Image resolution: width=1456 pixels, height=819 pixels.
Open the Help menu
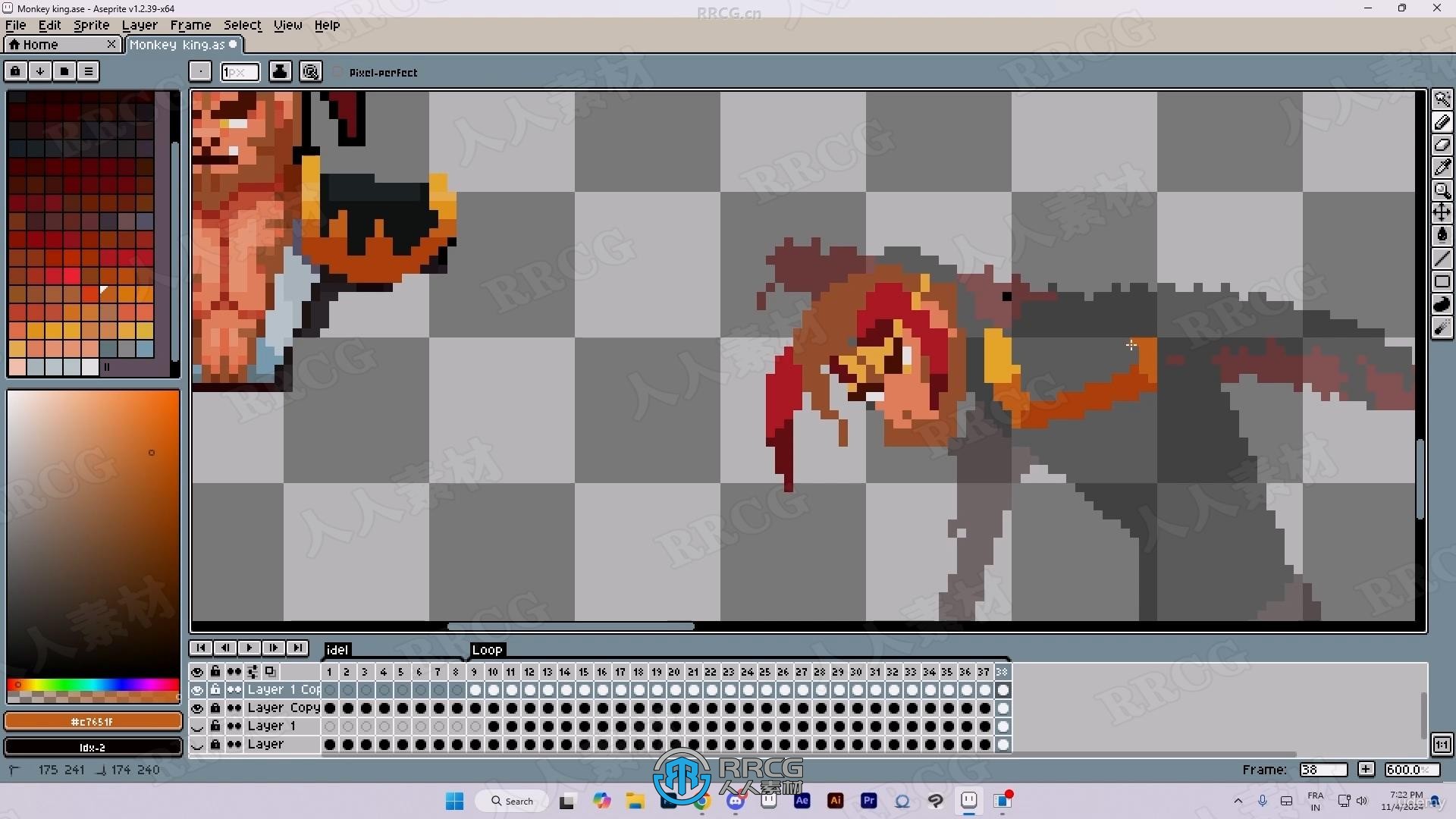[327, 25]
